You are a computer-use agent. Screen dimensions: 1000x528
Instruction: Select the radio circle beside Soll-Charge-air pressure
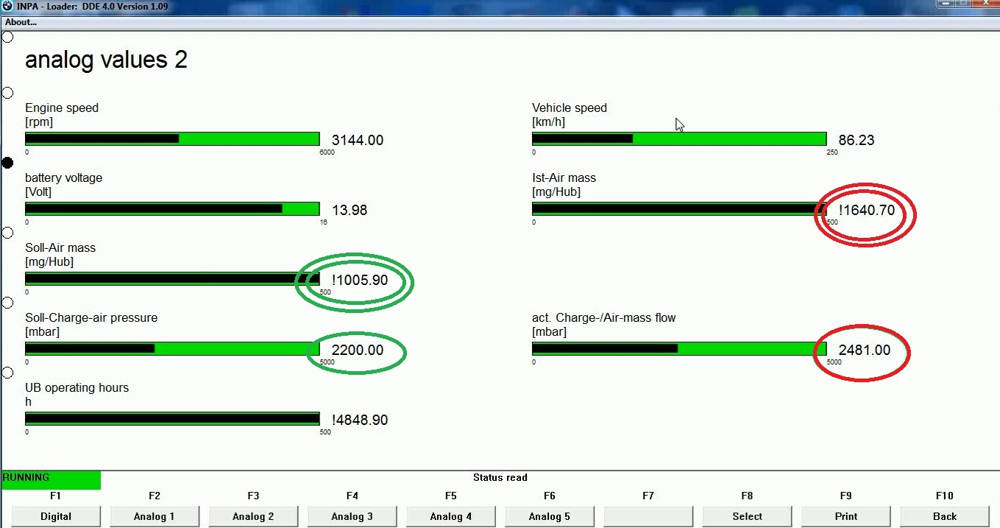pyautogui.click(x=8, y=302)
